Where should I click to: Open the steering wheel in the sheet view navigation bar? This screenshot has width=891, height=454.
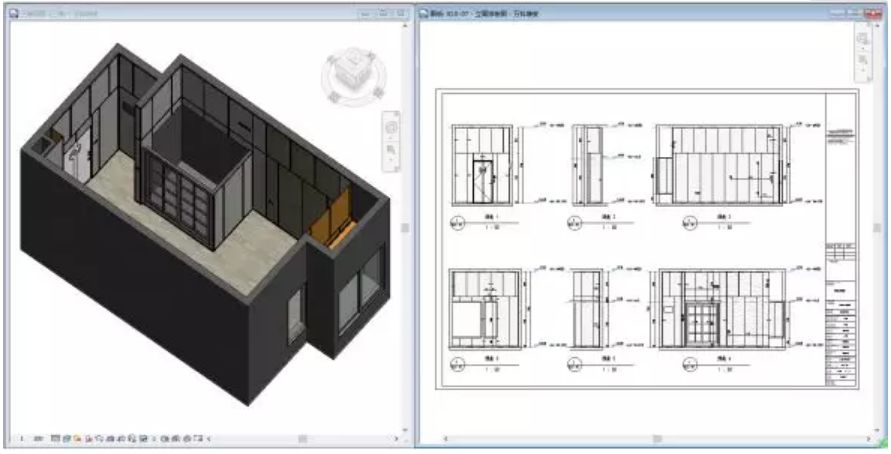863,39
